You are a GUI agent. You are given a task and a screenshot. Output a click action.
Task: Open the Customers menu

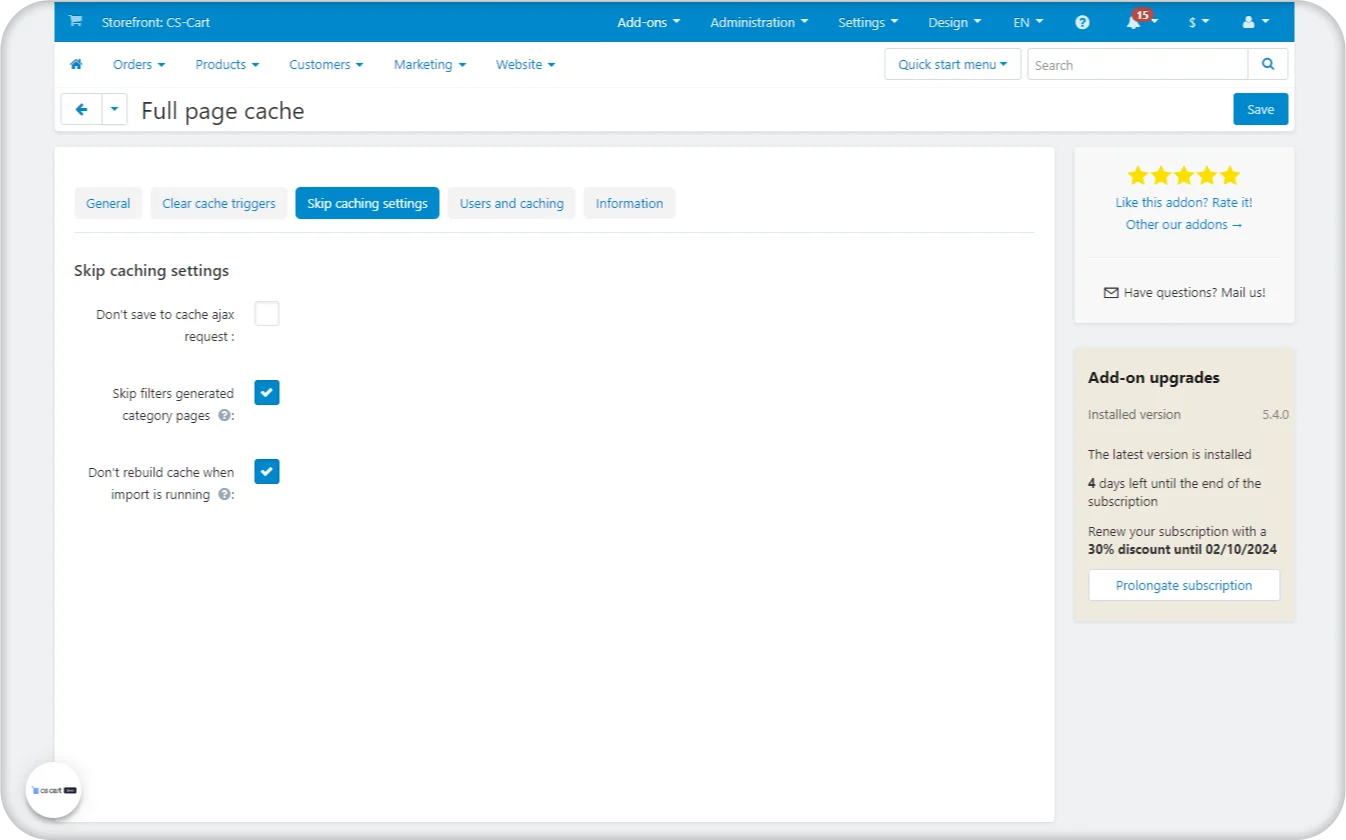tap(326, 64)
